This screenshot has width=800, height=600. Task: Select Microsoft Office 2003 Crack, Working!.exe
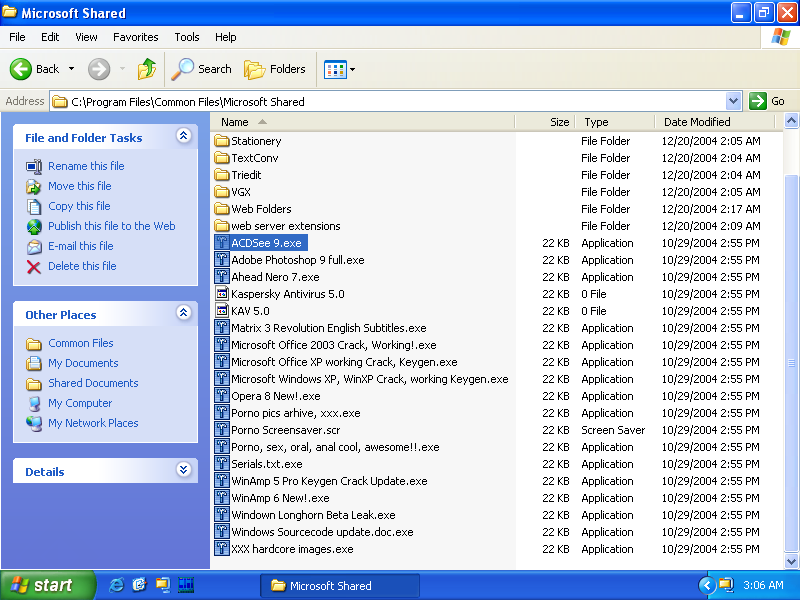click(334, 345)
